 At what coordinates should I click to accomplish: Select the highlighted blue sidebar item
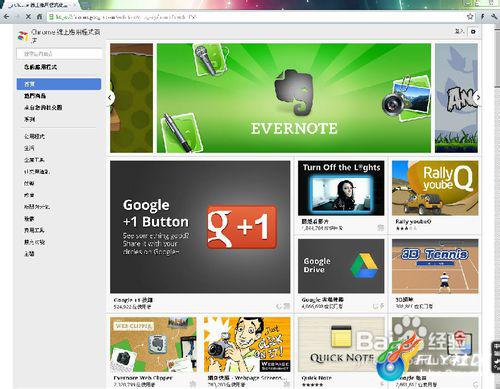tap(59, 84)
